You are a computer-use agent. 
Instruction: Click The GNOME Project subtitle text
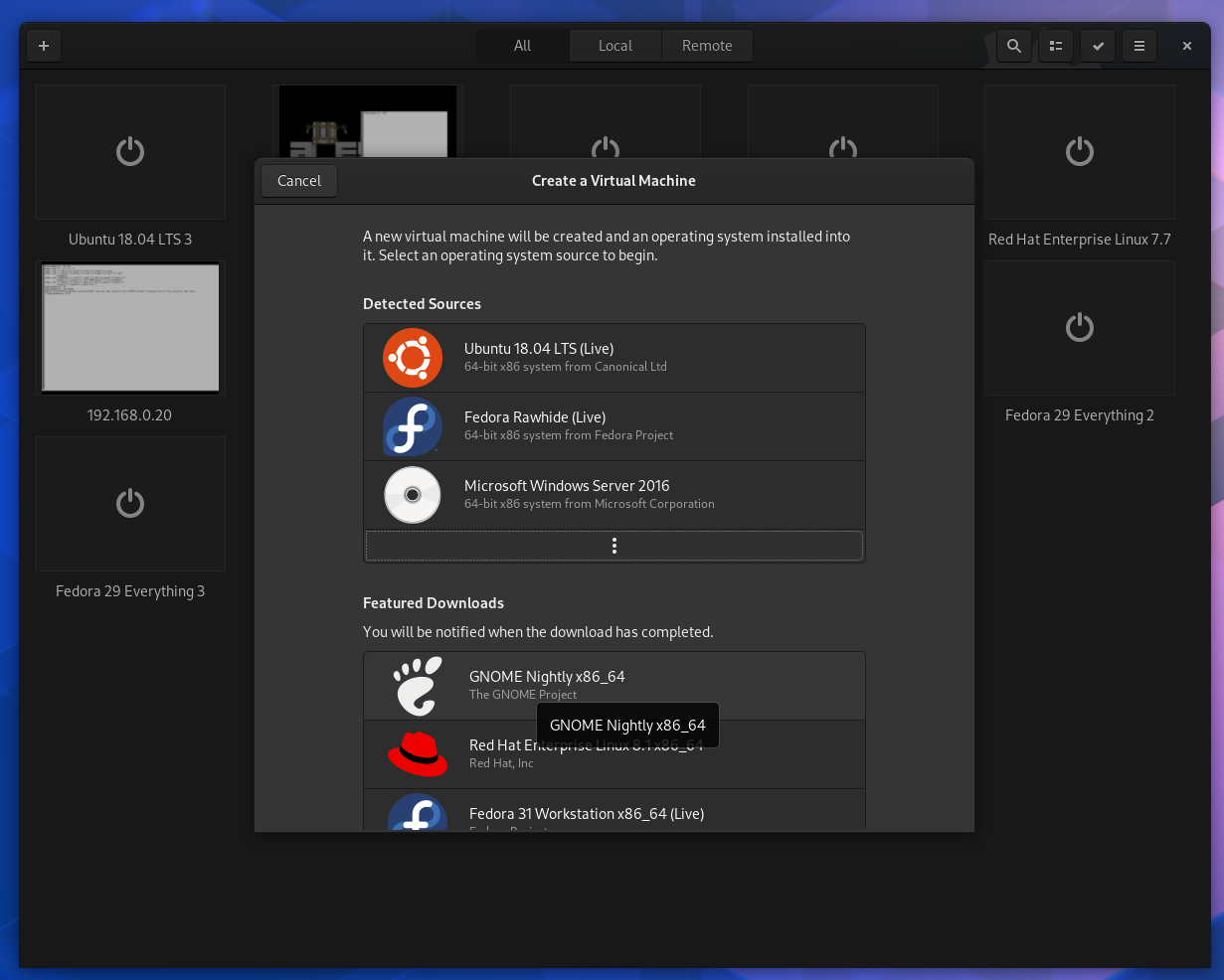[523, 695]
